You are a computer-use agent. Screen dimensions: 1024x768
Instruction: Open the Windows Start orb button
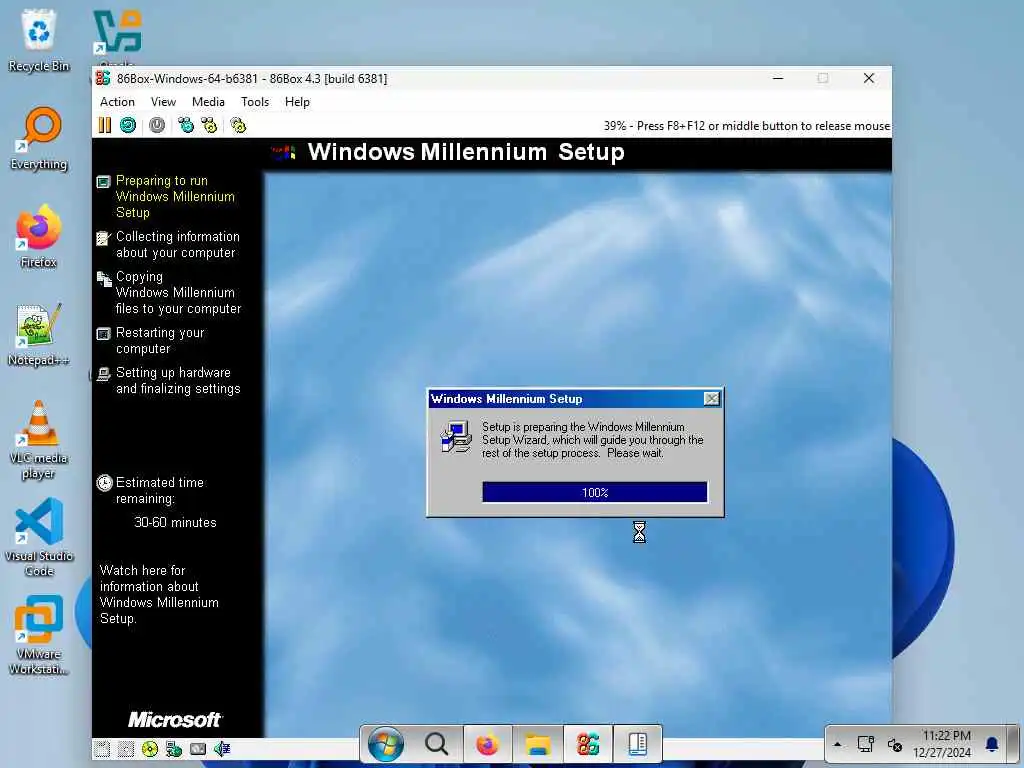click(385, 744)
